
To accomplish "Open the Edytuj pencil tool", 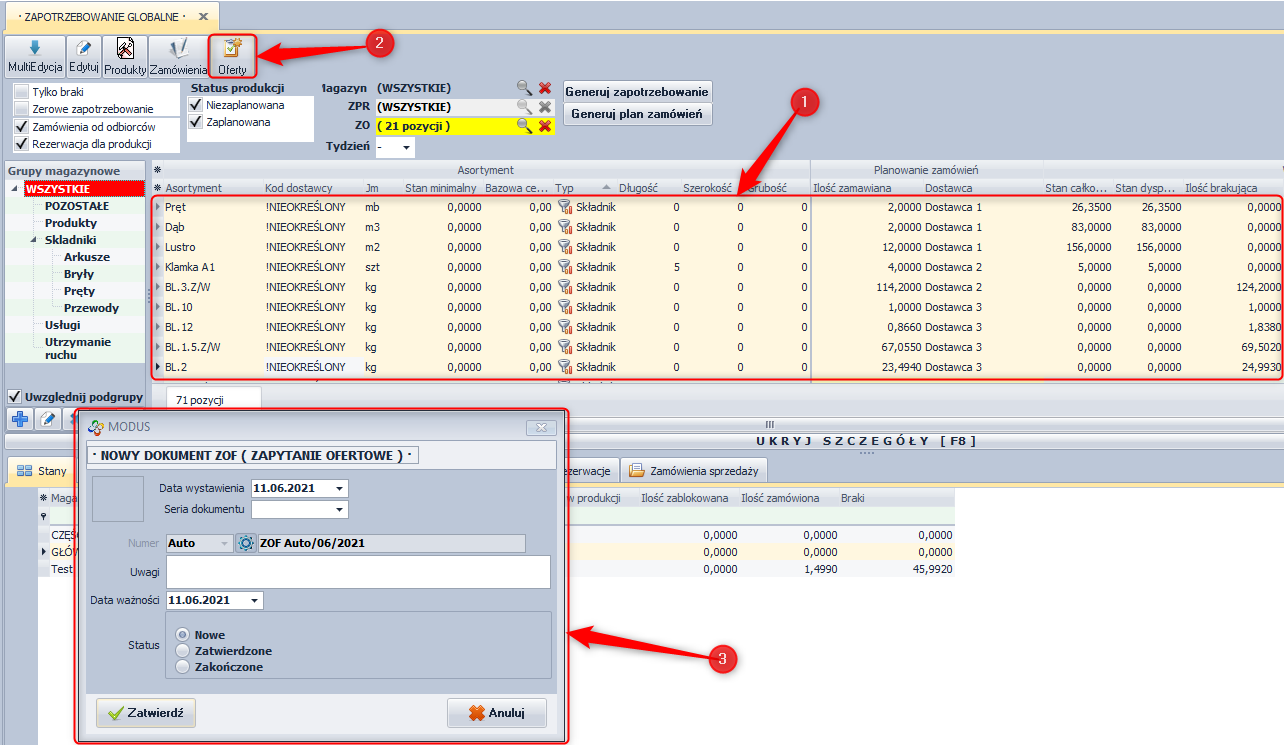I will click(x=84, y=56).
